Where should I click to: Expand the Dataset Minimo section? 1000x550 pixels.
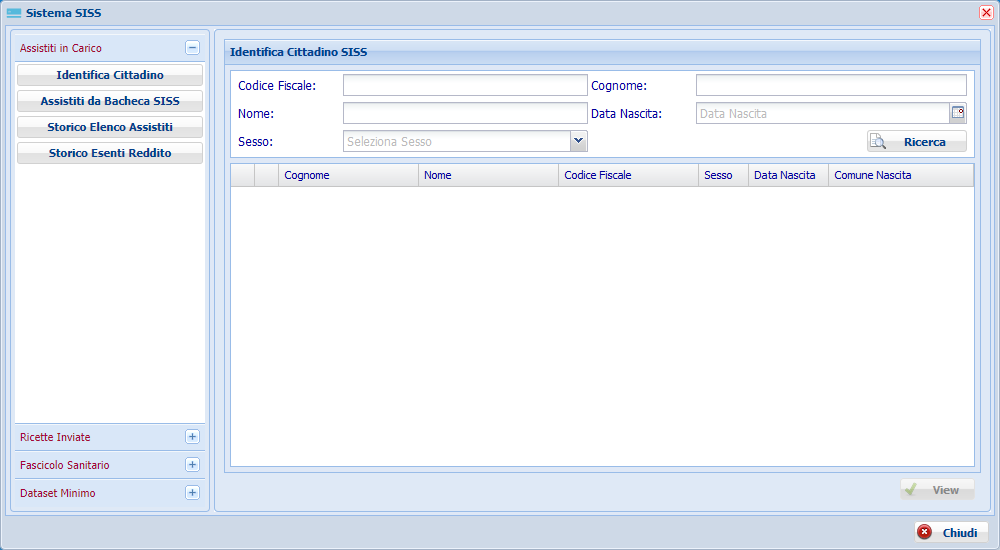(x=192, y=493)
